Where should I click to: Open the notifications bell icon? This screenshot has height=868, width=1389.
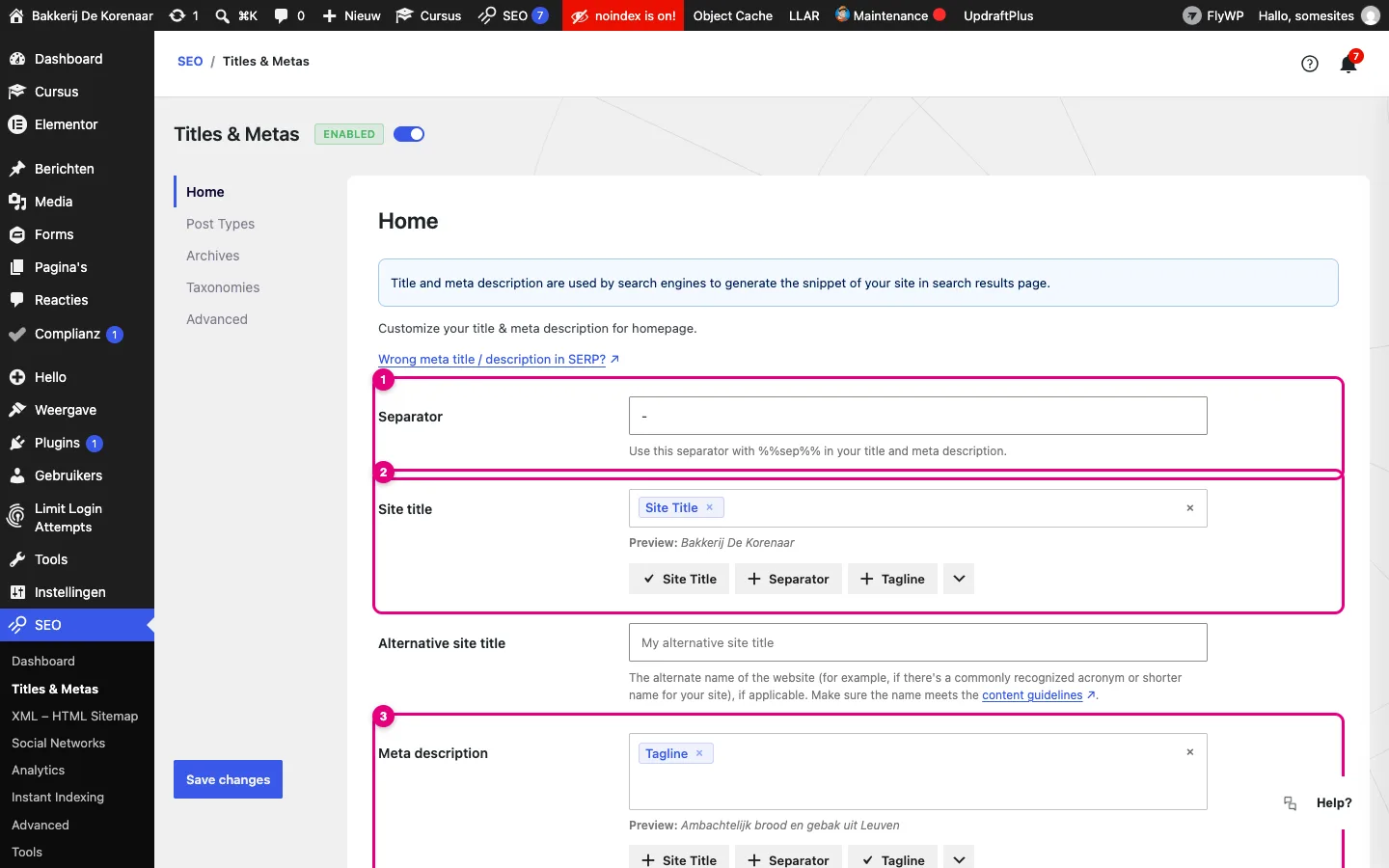click(1348, 65)
